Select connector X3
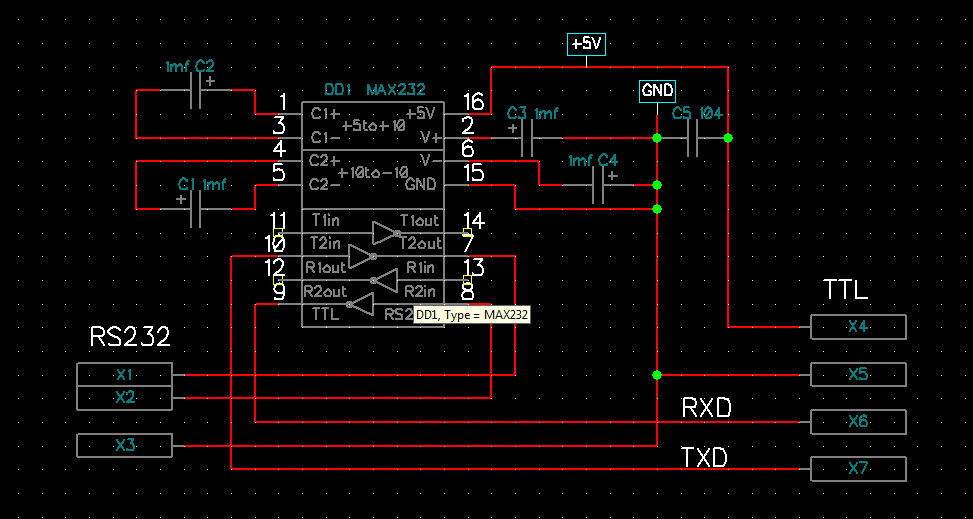 (125, 445)
